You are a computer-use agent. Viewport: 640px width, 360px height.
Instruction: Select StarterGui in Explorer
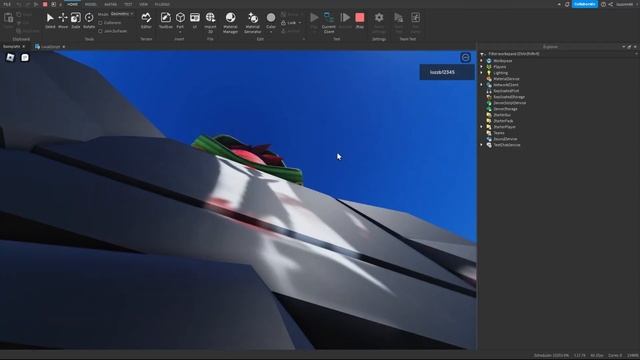pos(502,115)
